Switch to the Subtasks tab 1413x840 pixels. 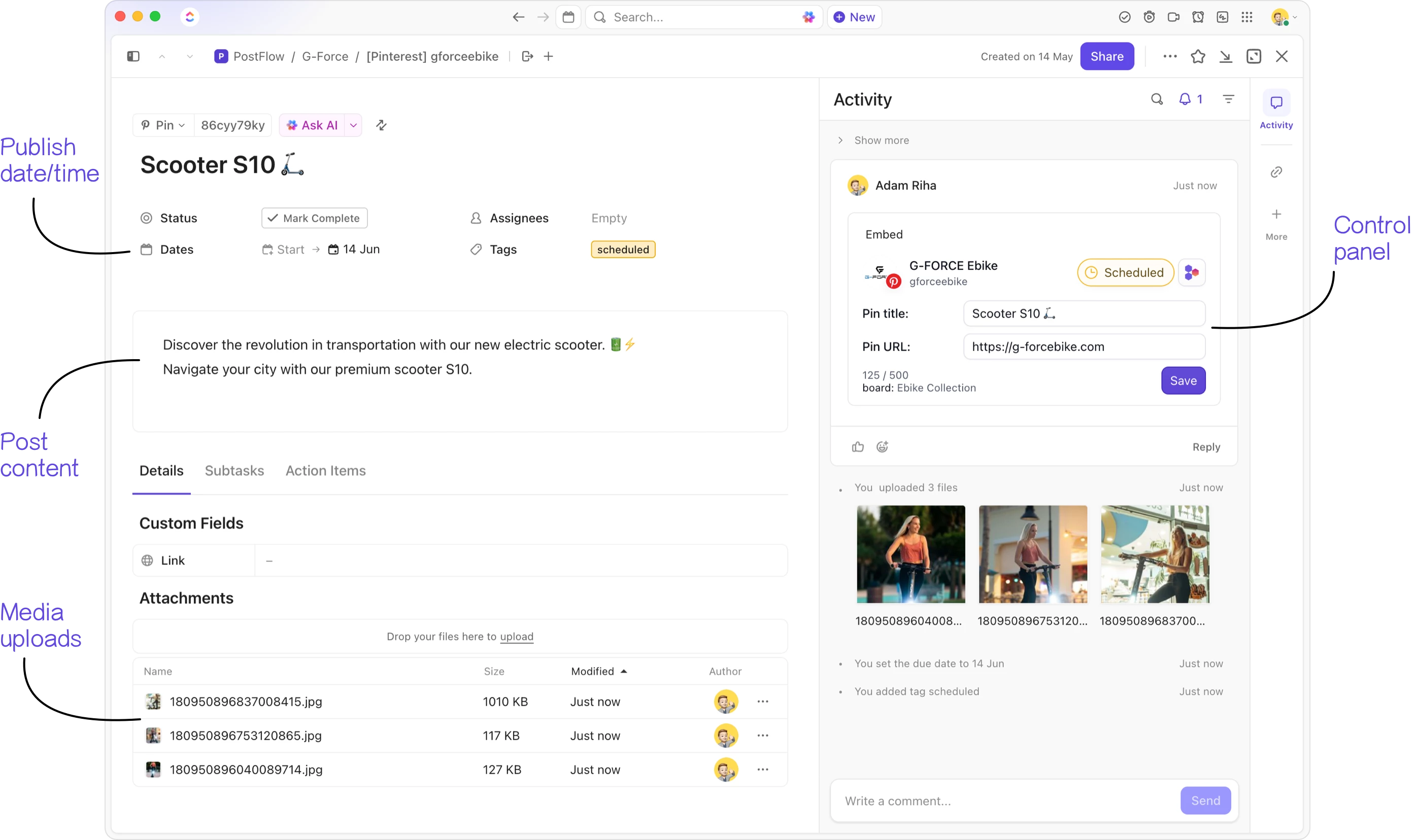click(x=234, y=470)
